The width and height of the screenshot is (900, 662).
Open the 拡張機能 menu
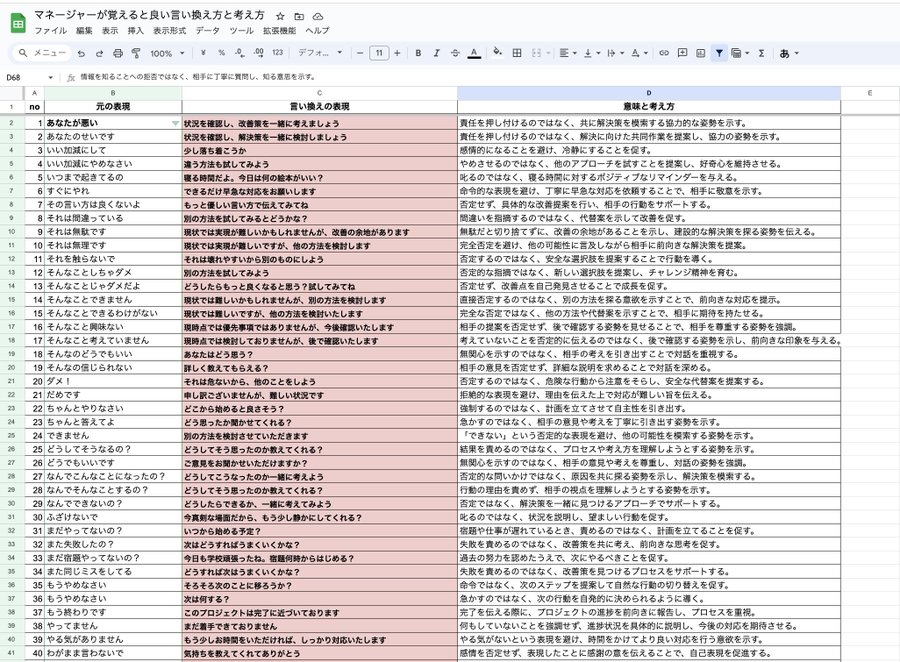coord(280,30)
